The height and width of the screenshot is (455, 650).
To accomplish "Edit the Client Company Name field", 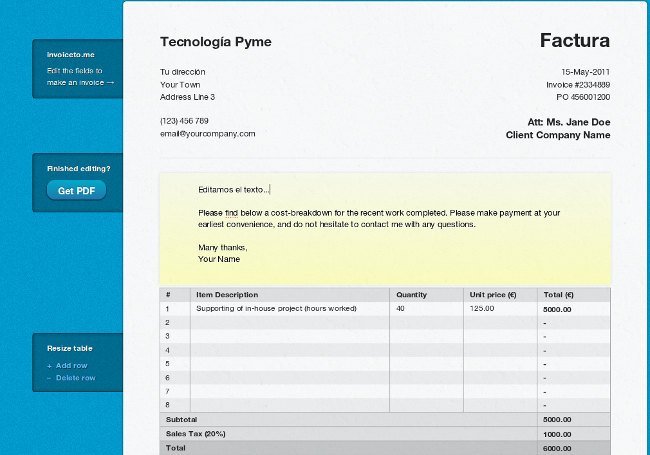I will pos(558,135).
